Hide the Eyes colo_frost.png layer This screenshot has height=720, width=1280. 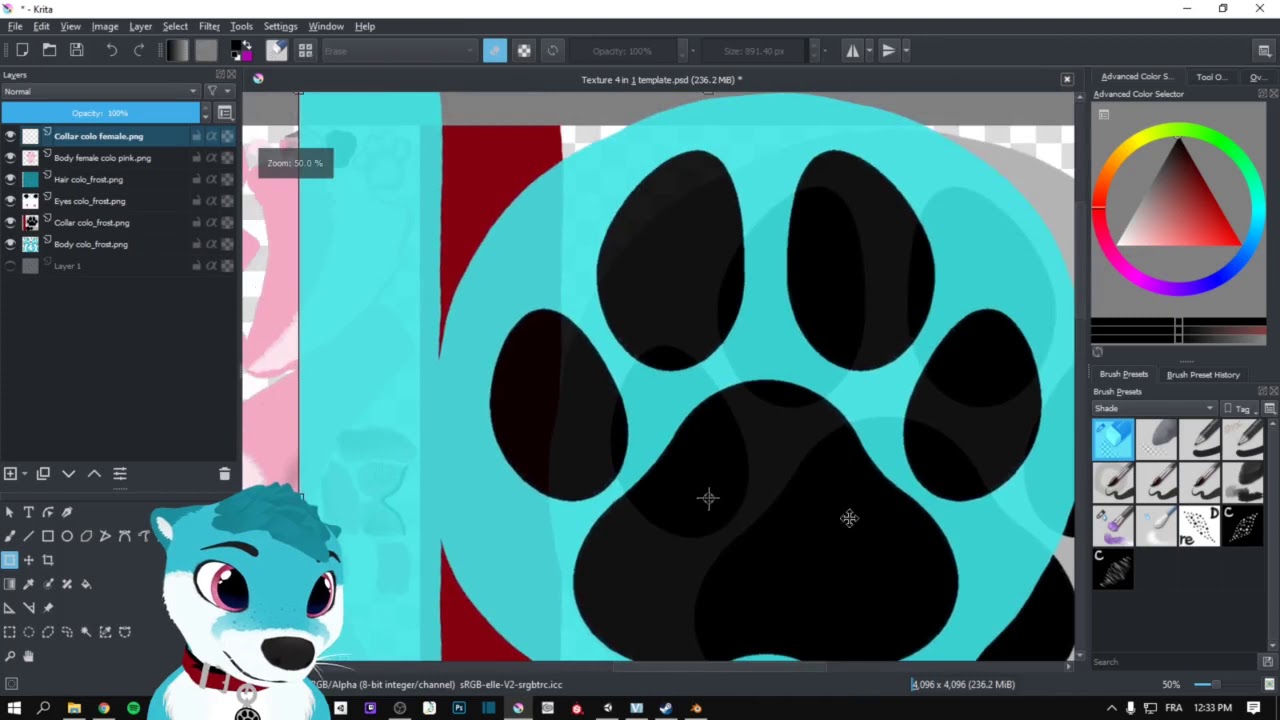10,201
